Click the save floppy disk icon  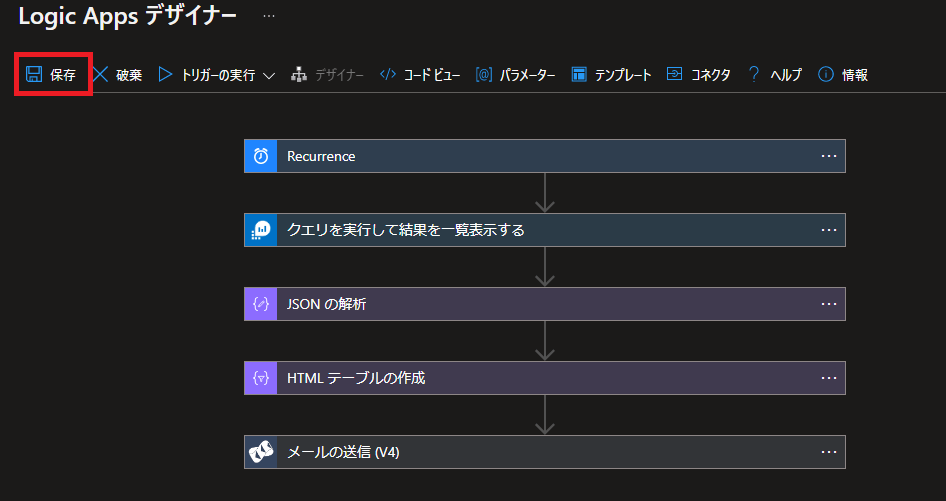tap(34, 74)
